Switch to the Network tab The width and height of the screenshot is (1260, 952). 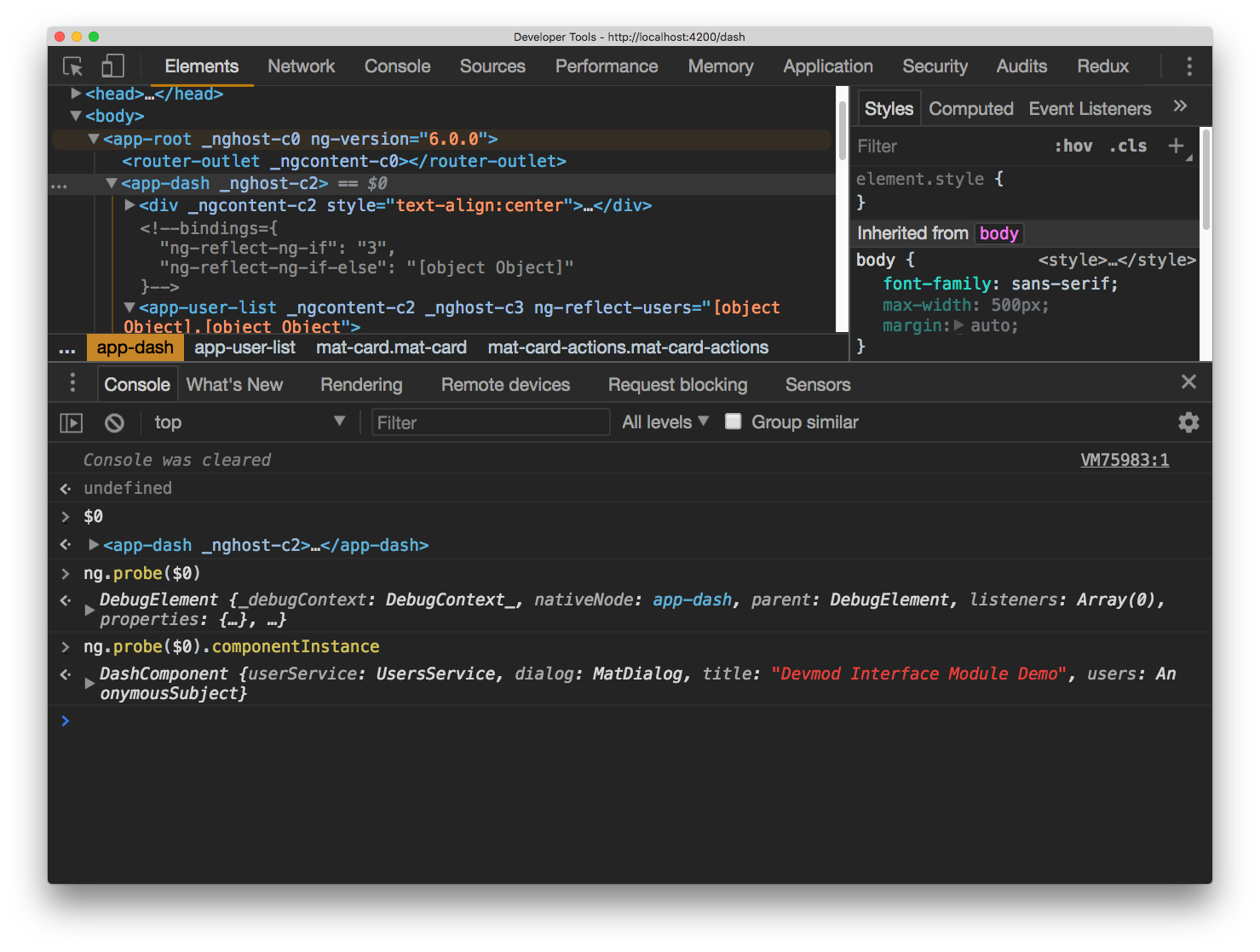pyautogui.click(x=301, y=66)
